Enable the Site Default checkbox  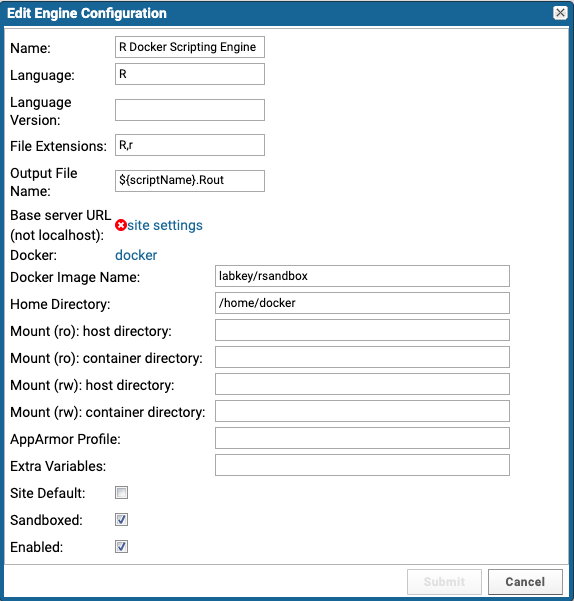click(x=121, y=493)
